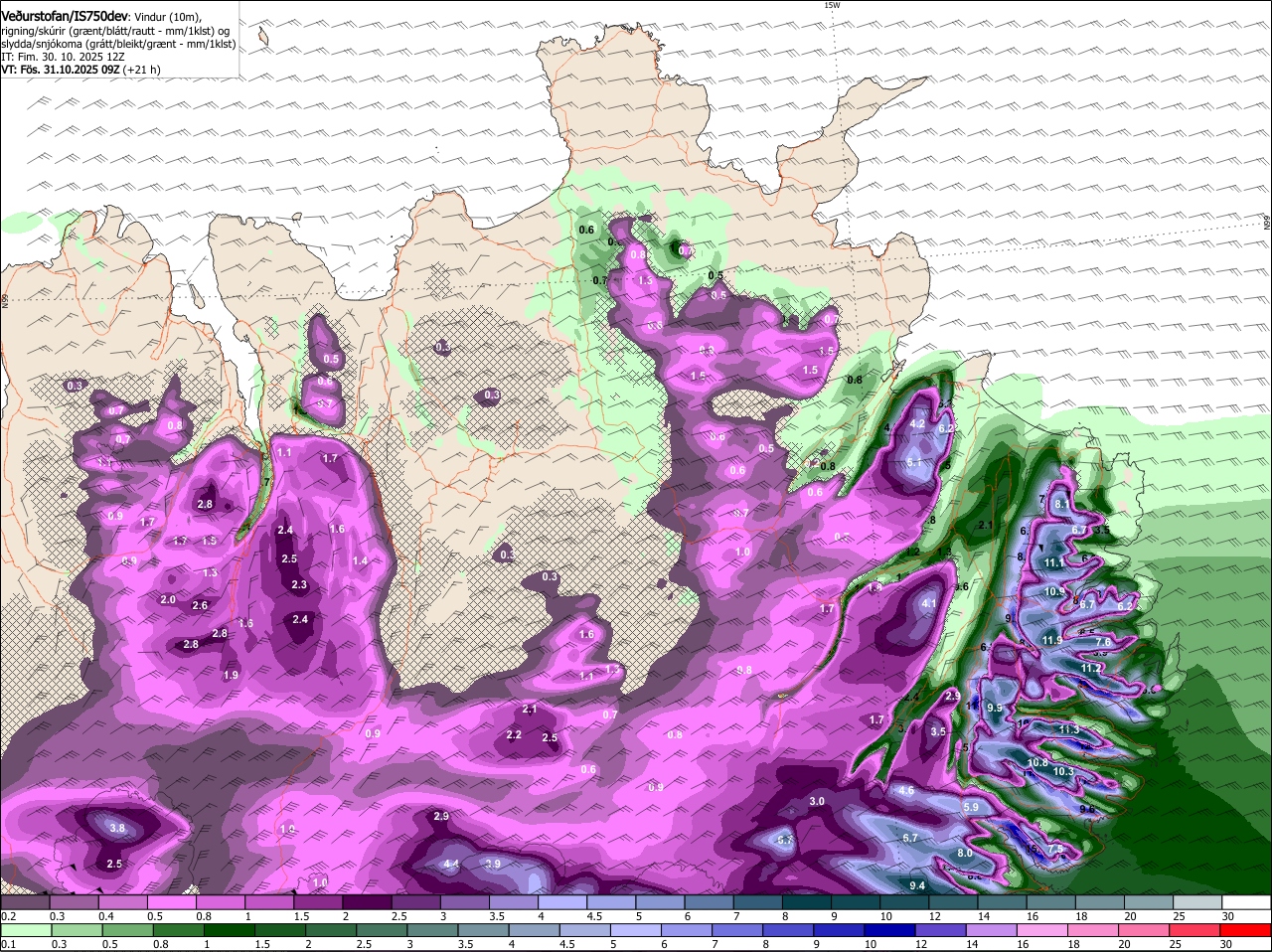Click the map value 10.8

(x=1037, y=763)
